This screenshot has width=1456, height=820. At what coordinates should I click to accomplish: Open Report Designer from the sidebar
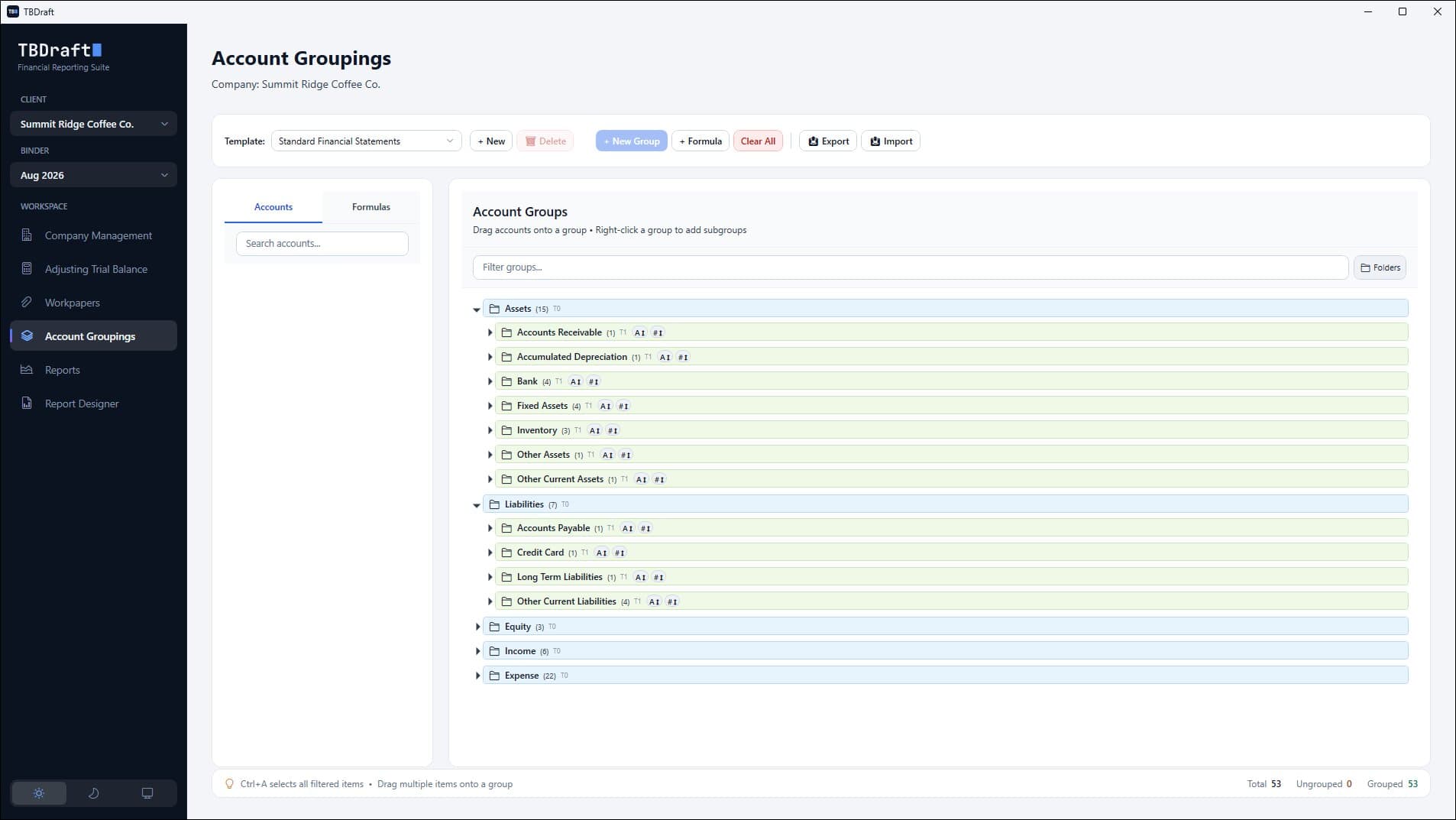pos(93,404)
